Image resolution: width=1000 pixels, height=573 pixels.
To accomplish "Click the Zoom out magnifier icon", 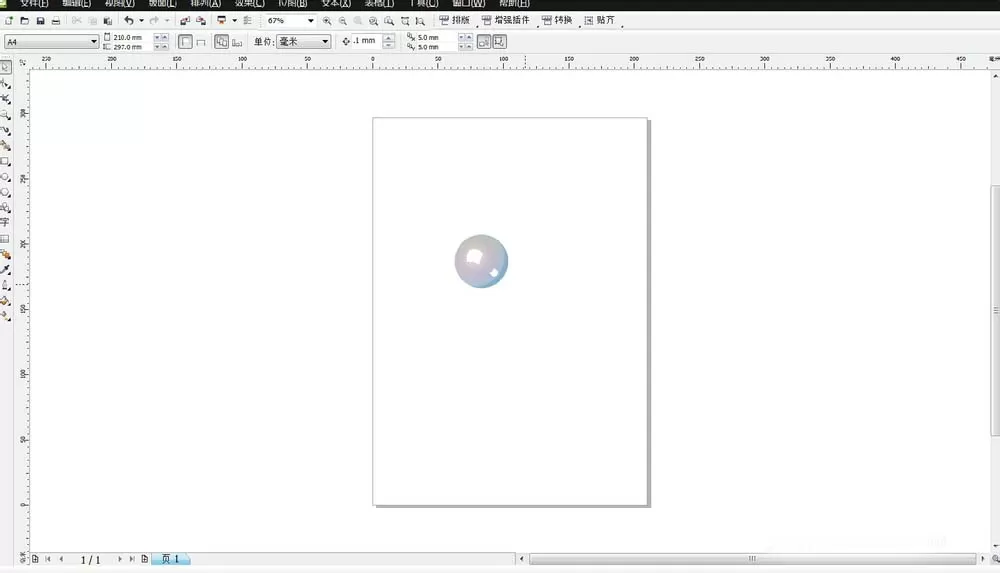I will pyautogui.click(x=342, y=21).
